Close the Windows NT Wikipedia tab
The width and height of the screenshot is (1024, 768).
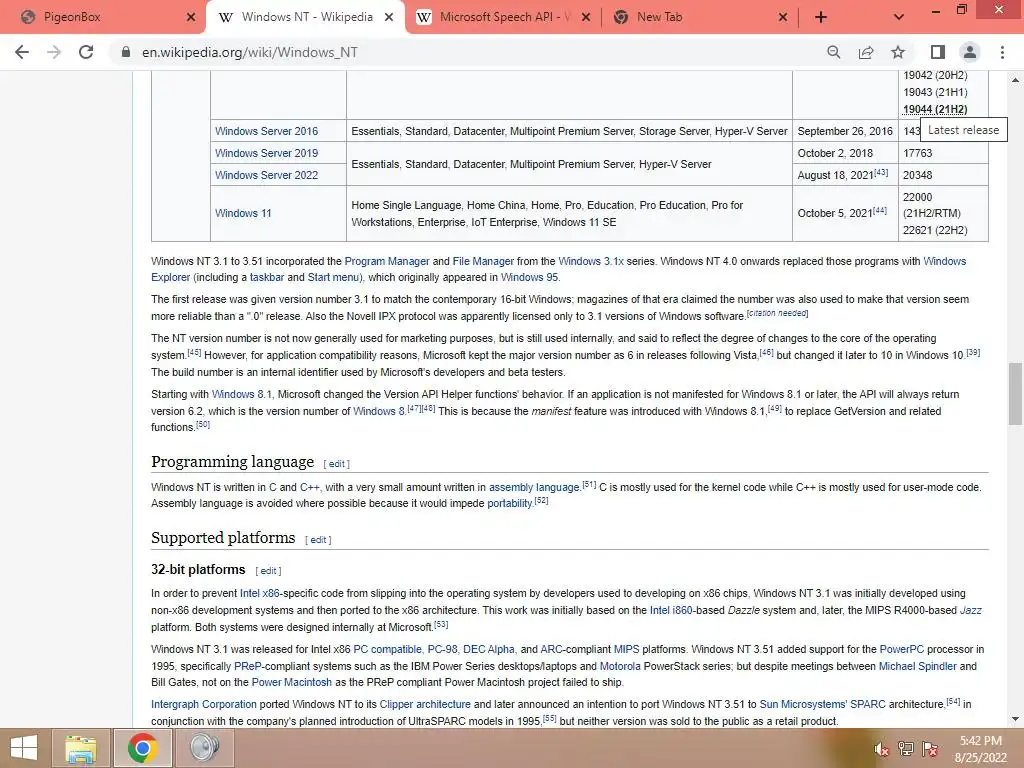tap(389, 18)
